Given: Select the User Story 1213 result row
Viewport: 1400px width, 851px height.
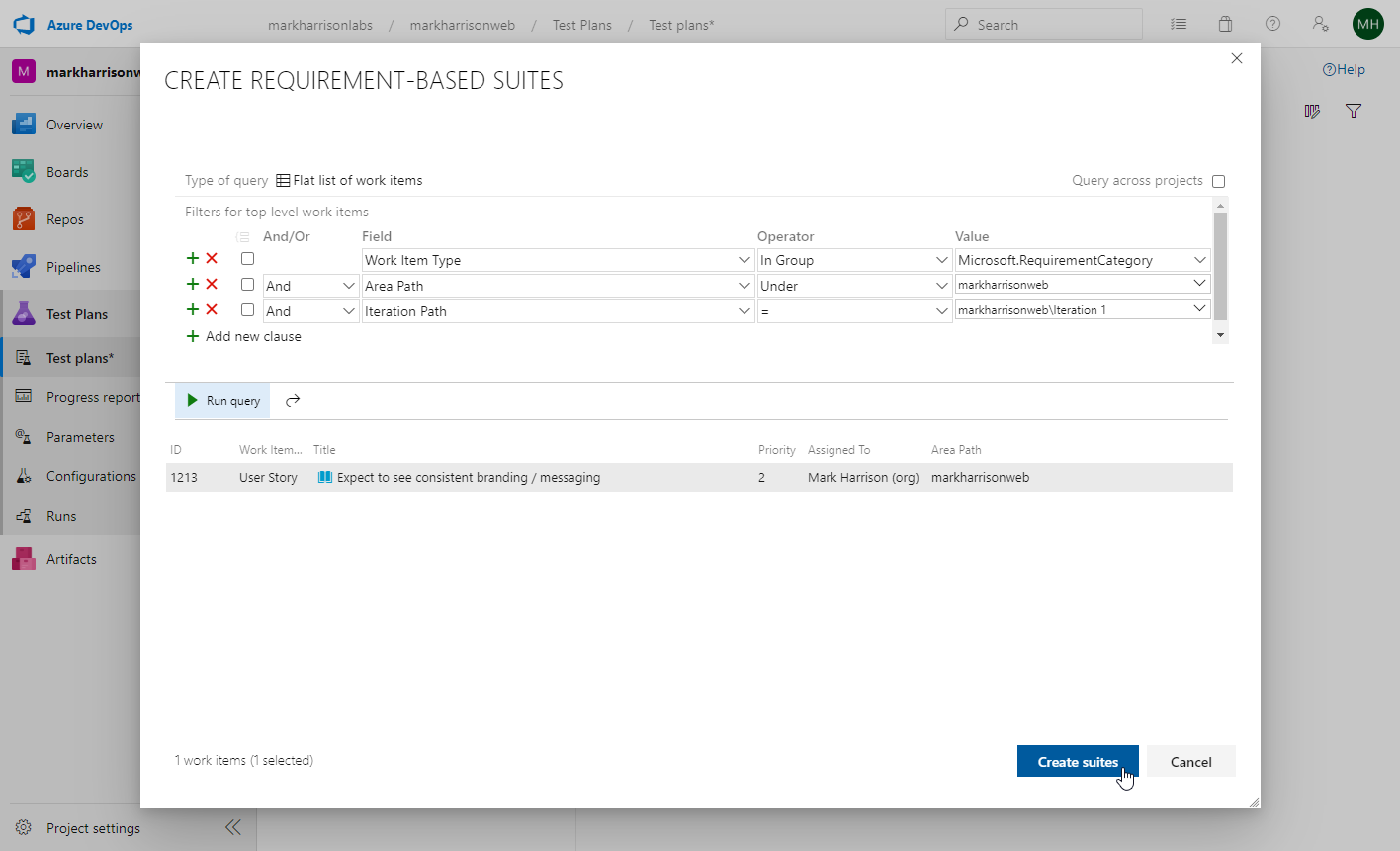Looking at the screenshot, I should point(698,477).
